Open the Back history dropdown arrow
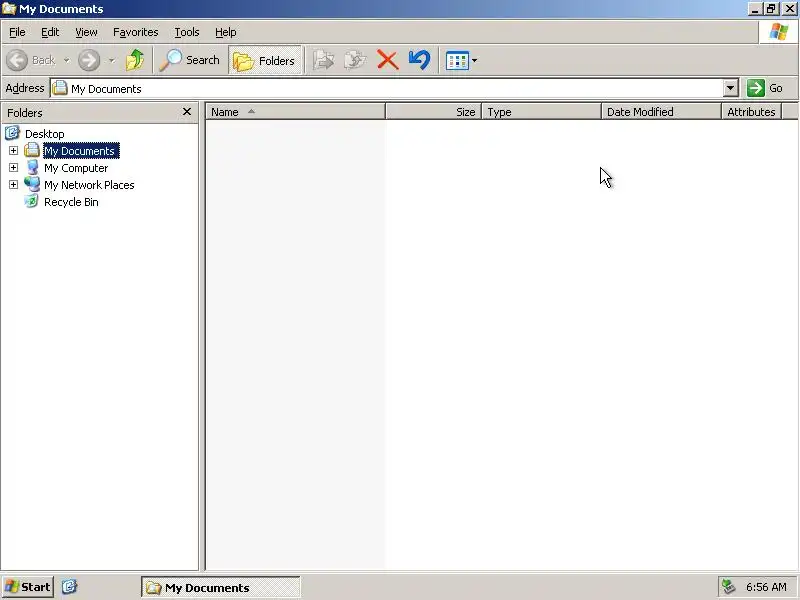 tap(66, 61)
